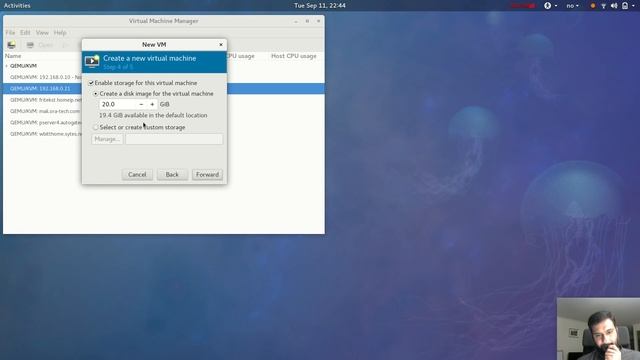The image size is (640, 360).
Task: Select the mail.sra-tech.com connection row
Action: (x=42, y=111)
